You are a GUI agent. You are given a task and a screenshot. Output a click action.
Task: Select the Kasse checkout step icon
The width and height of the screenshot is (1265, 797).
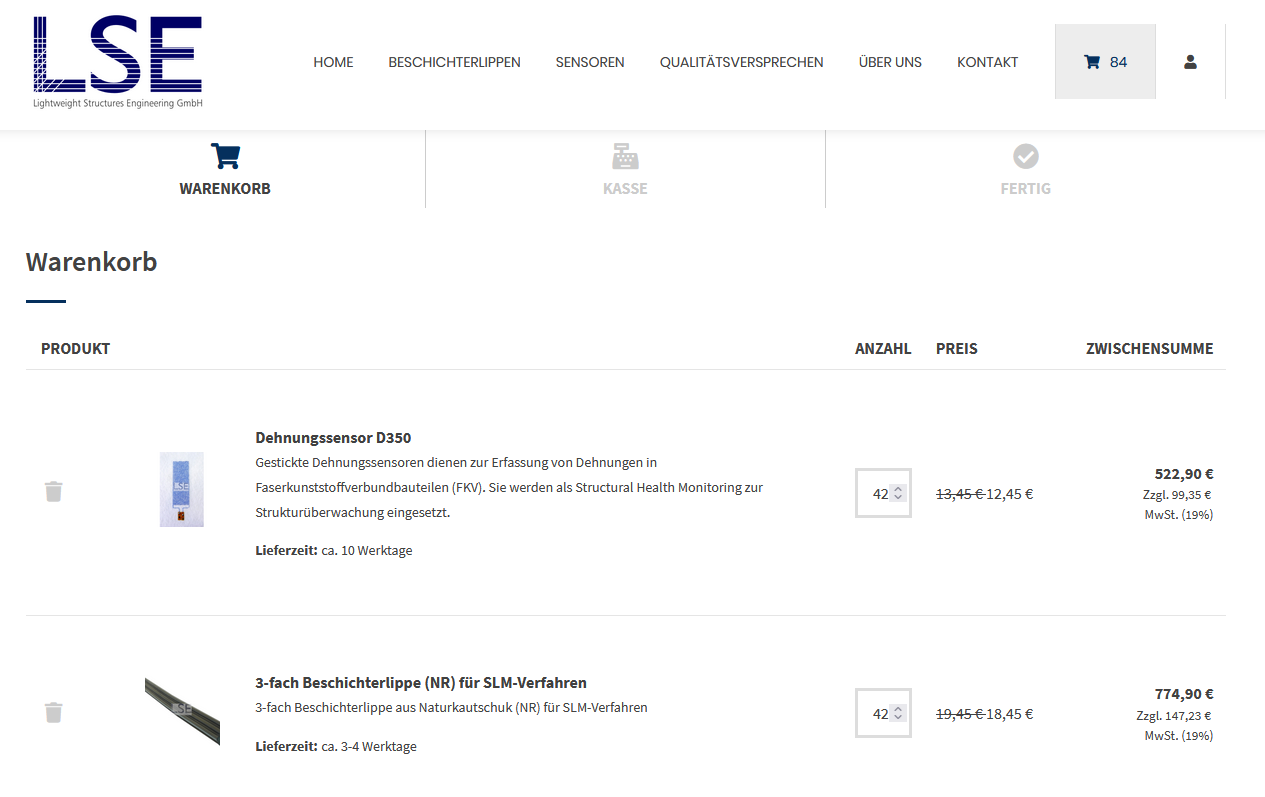tap(625, 156)
